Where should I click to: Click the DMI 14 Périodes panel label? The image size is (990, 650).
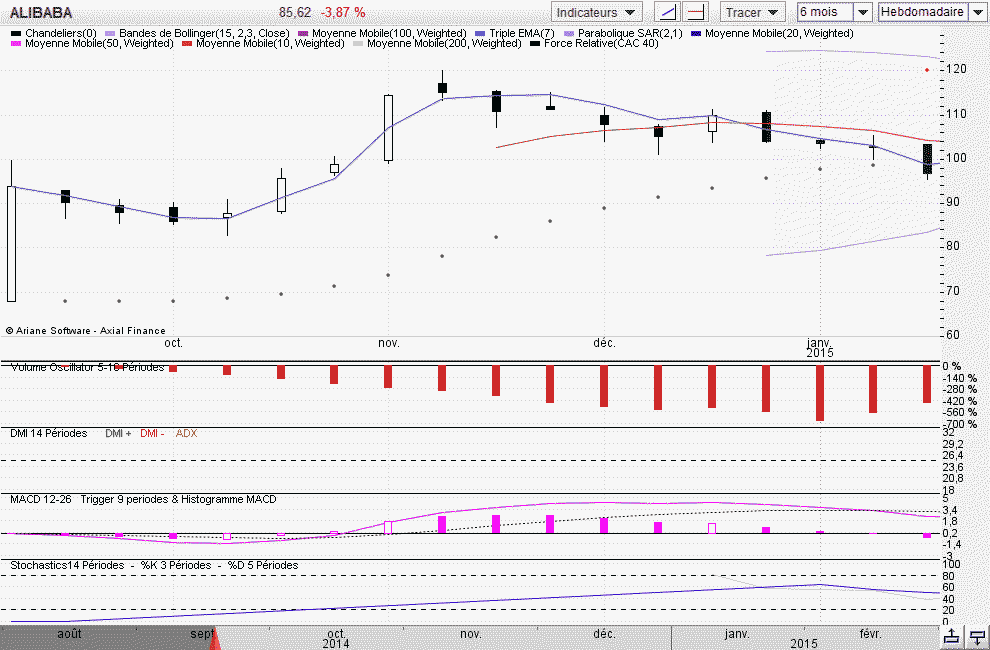(49, 433)
